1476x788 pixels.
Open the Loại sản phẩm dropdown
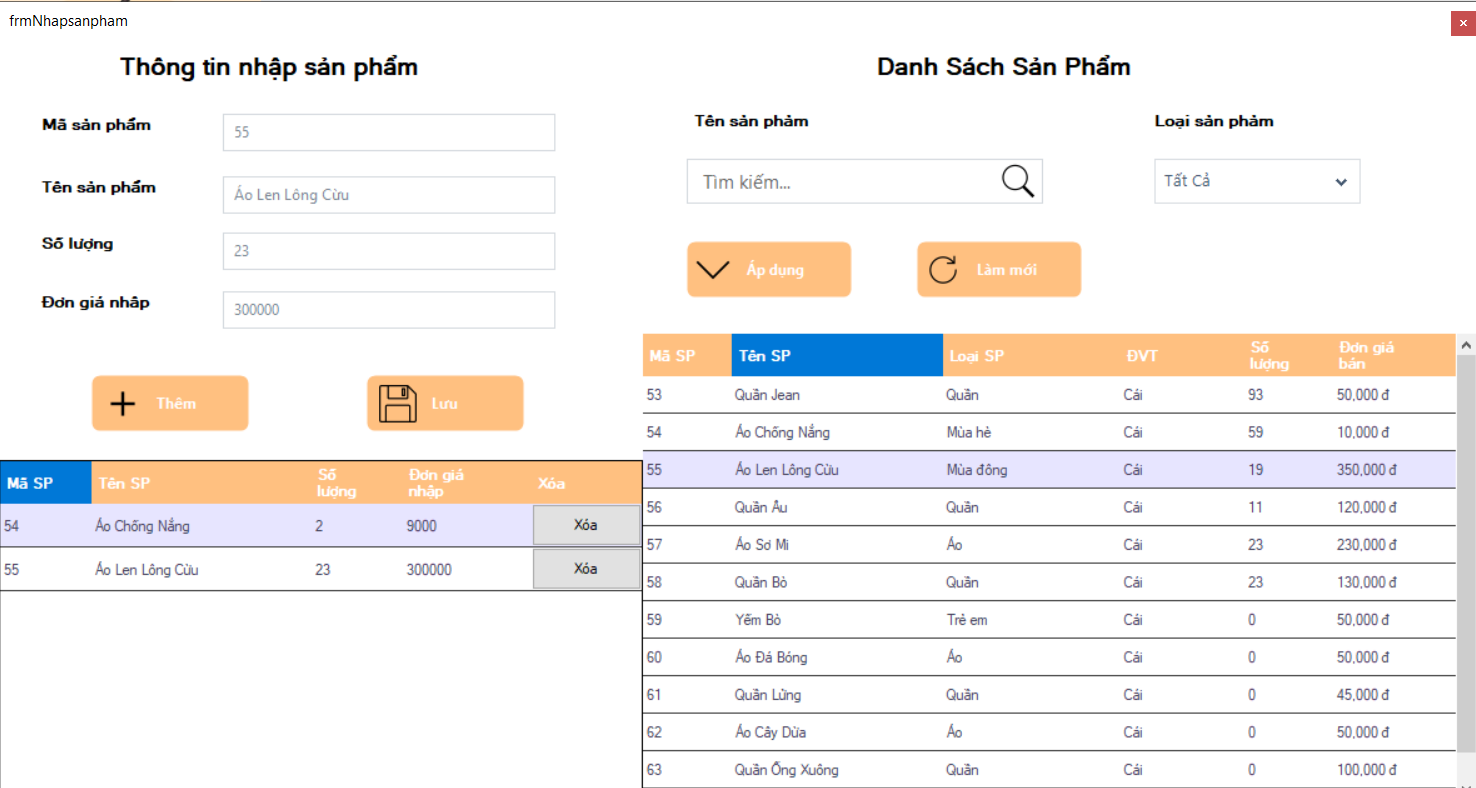pyautogui.click(x=1257, y=182)
